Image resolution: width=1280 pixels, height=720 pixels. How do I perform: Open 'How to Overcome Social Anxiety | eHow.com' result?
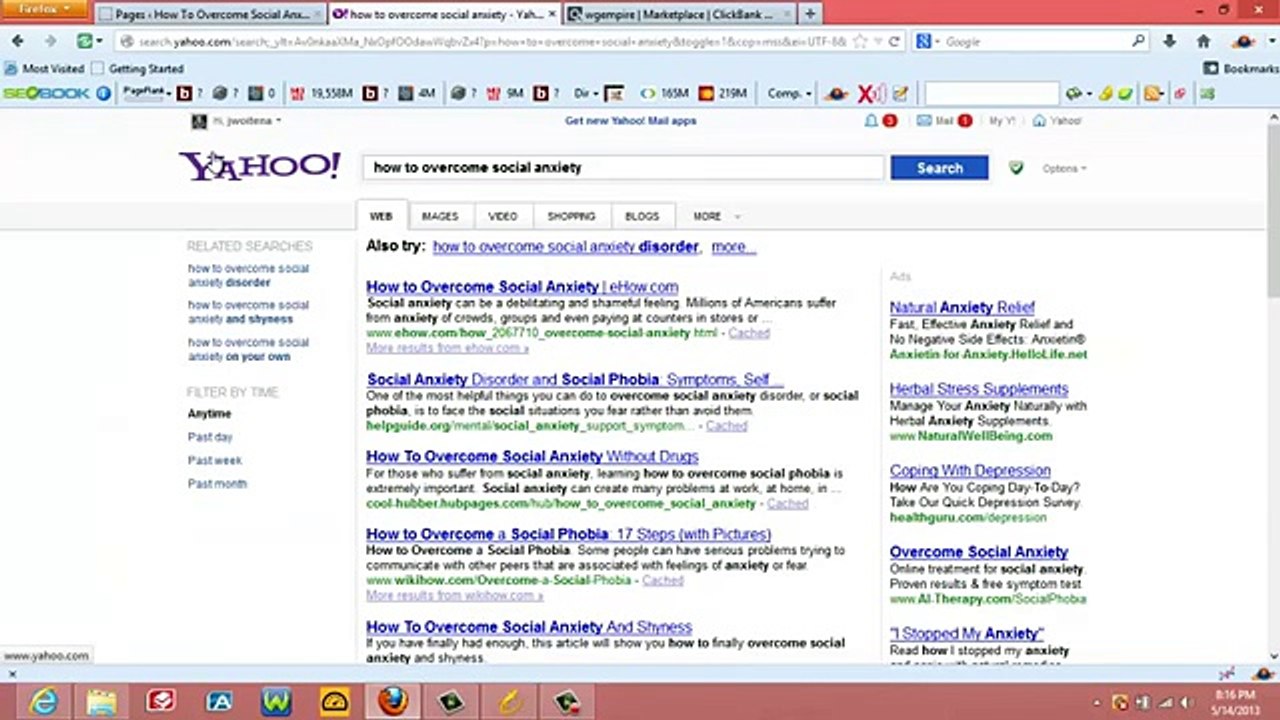click(522, 287)
